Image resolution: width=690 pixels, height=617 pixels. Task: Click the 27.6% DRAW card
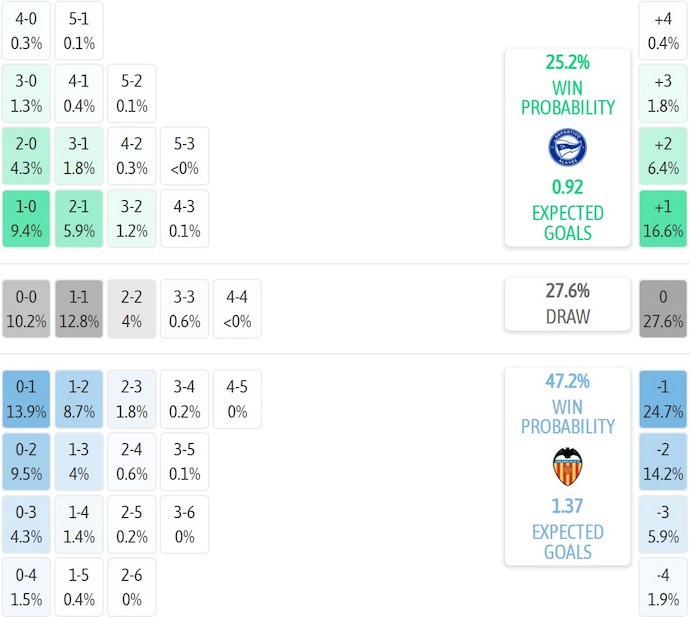(567, 304)
